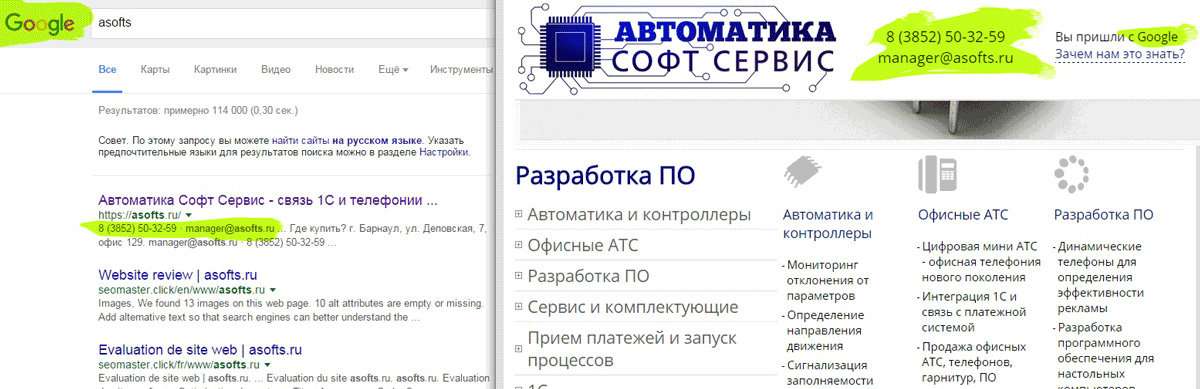Screen dimensions: 1200x389
Task: Switch to the Карты search tab
Action: (155, 69)
